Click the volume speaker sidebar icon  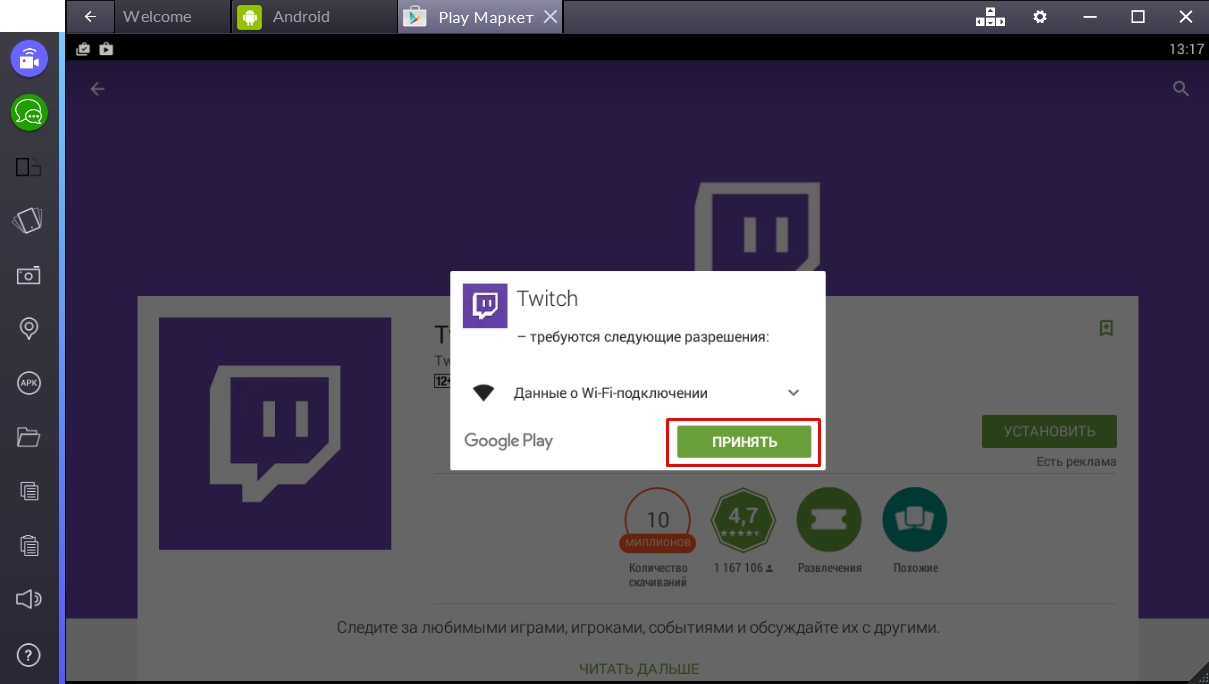[29, 599]
